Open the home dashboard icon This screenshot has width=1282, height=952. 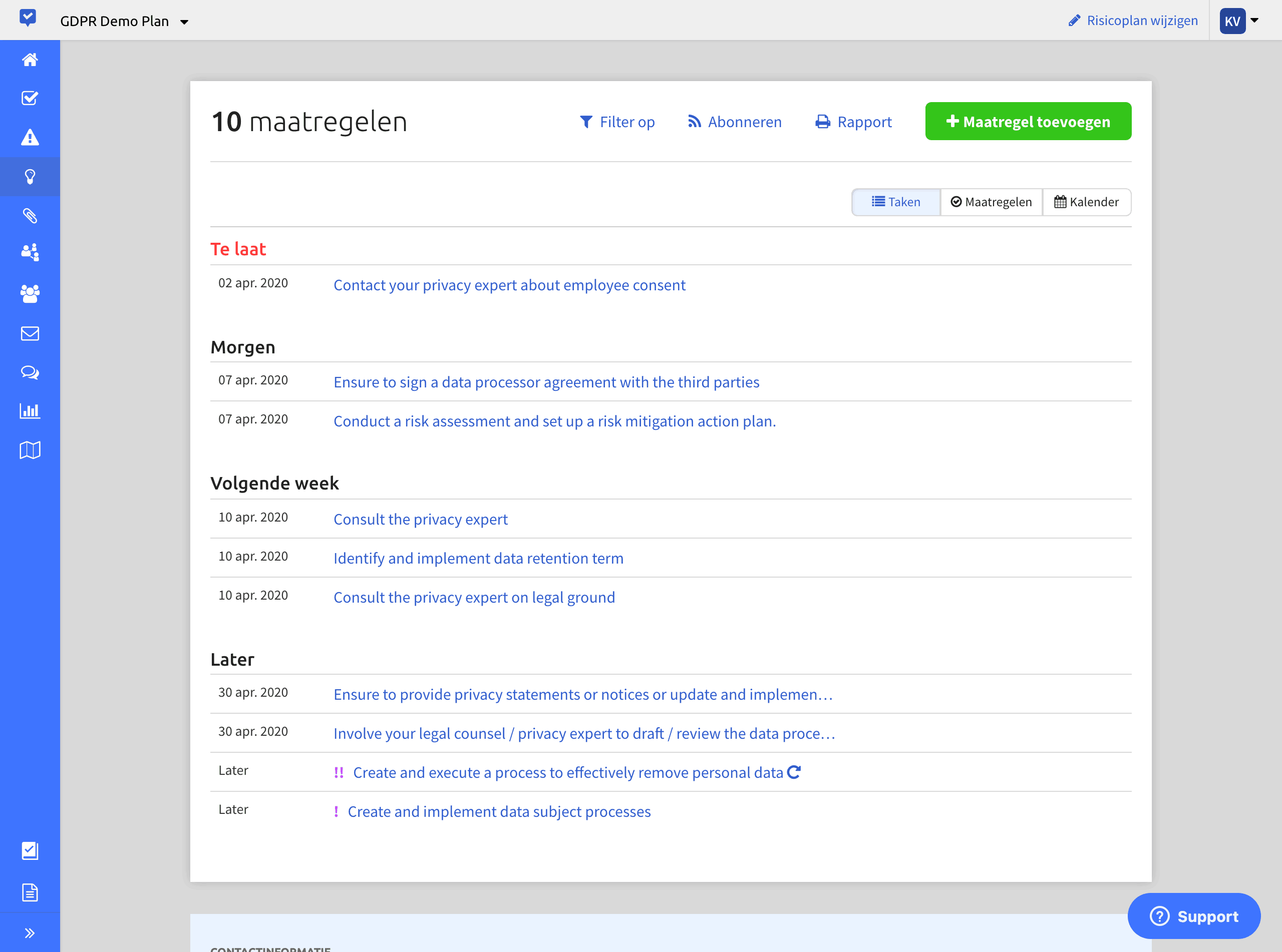(x=30, y=60)
